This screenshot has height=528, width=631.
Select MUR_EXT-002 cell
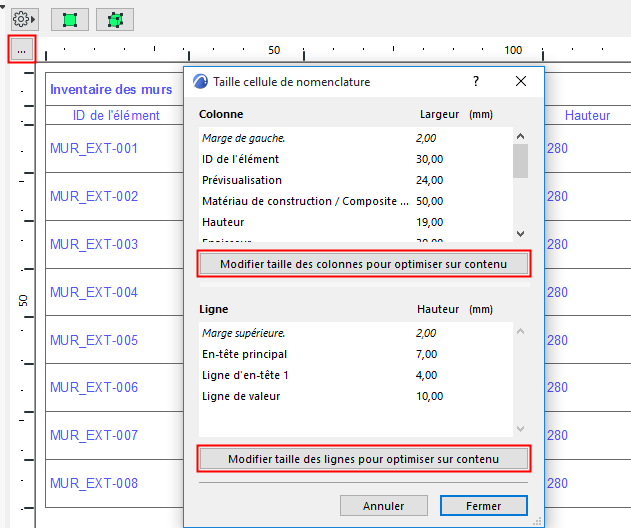(94, 196)
